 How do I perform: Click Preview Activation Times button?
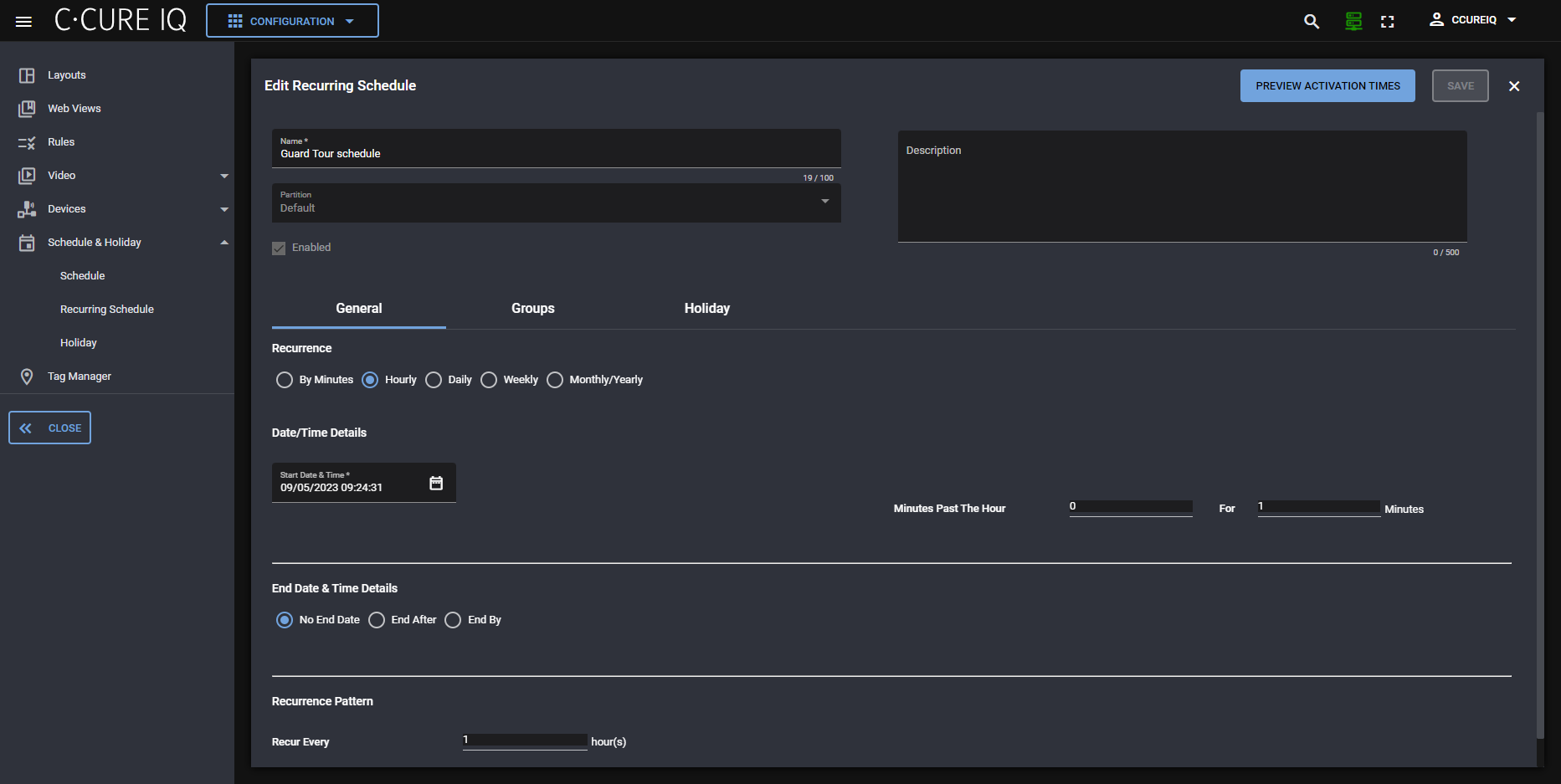click(1327, 86)
